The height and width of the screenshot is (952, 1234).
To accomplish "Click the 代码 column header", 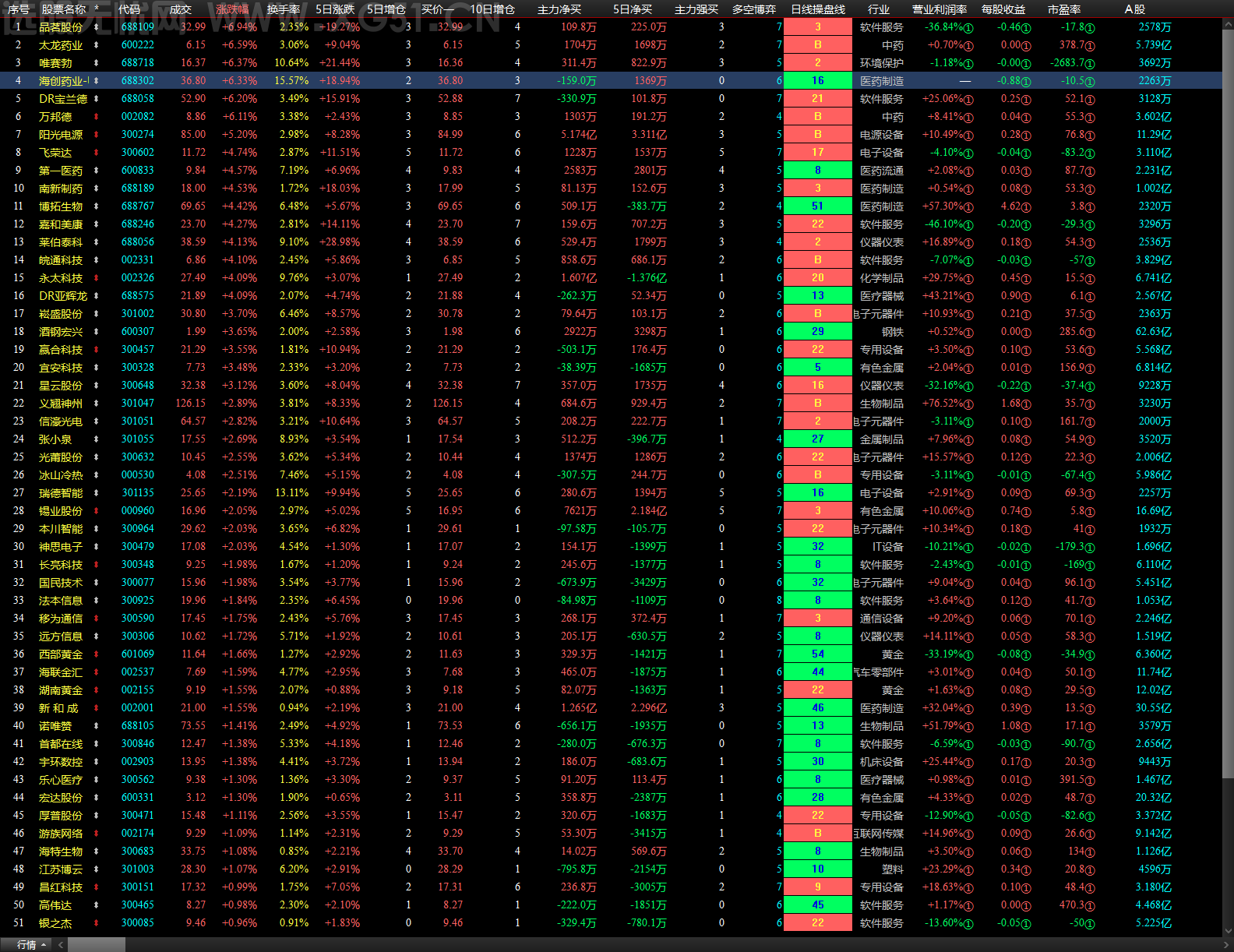I will (129, 9).
